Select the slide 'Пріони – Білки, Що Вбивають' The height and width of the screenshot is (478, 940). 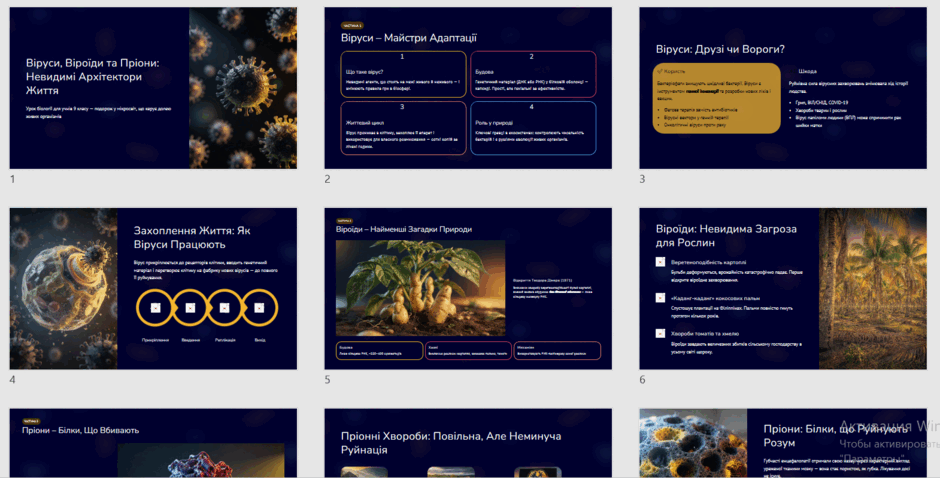coord(153,443)
